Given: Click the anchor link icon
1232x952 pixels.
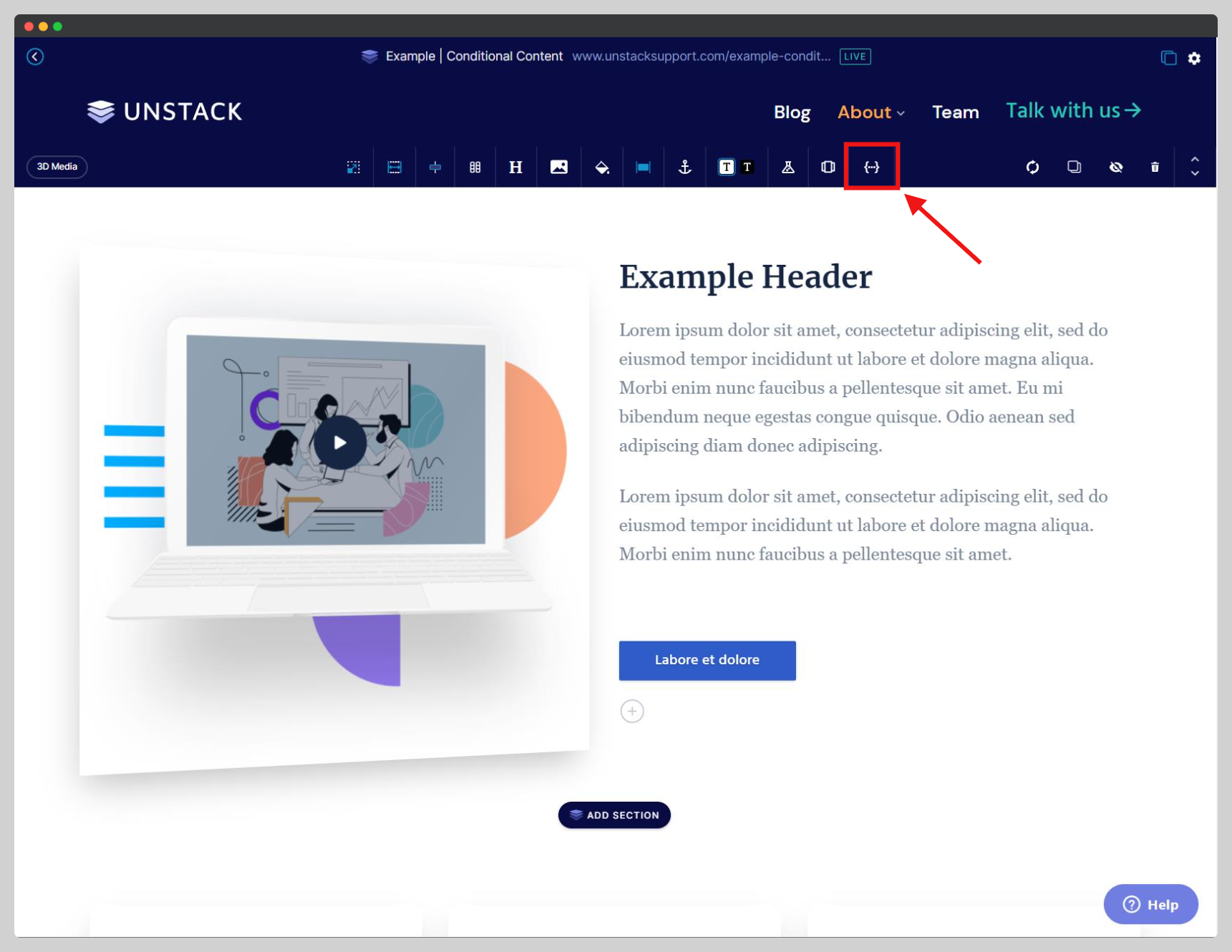Looking at the screenshot, I should pyautogui.click(x=684, y=167).
